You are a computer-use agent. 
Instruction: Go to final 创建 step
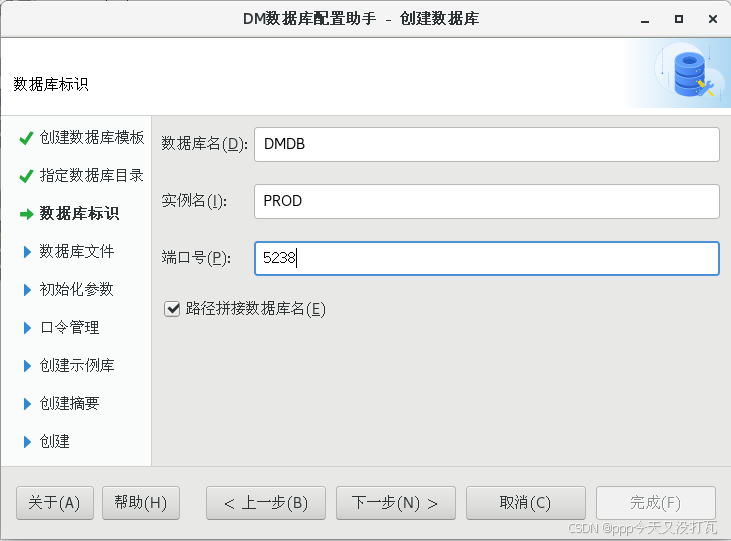[55, 441]
